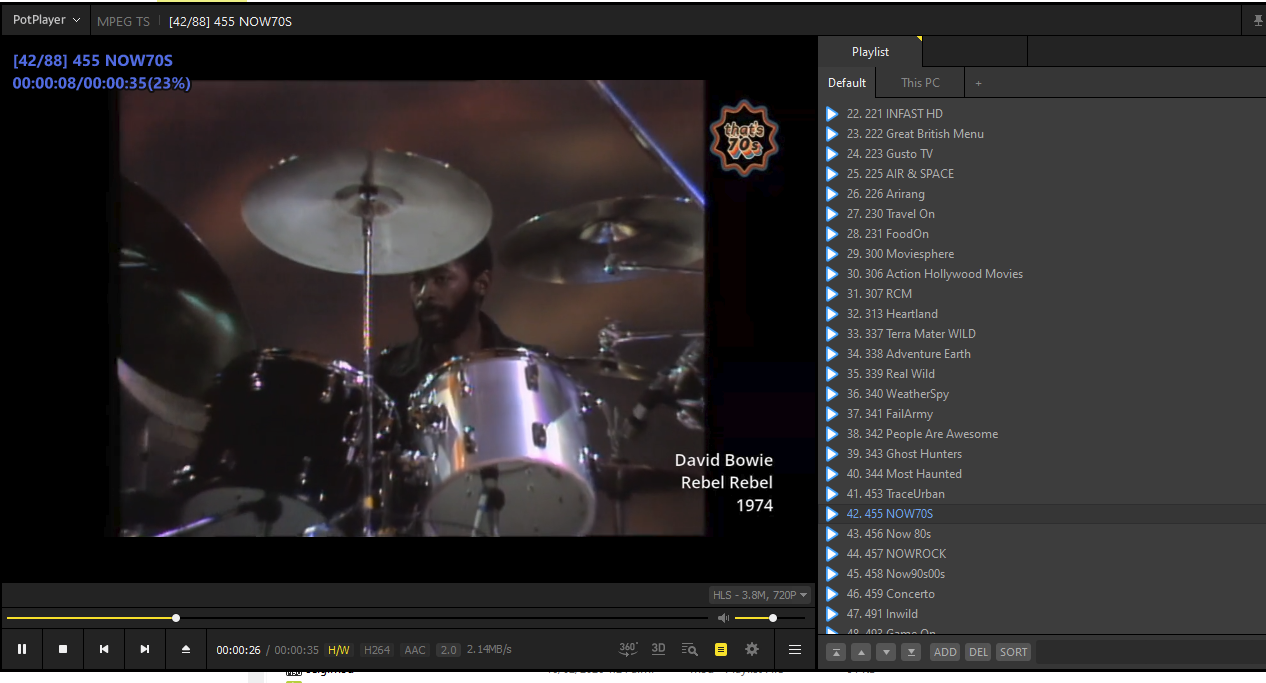Select playlist item 43. 456 Now 80s
This screenshot has width=1266, height=683.
click(x=1043, y=534)
